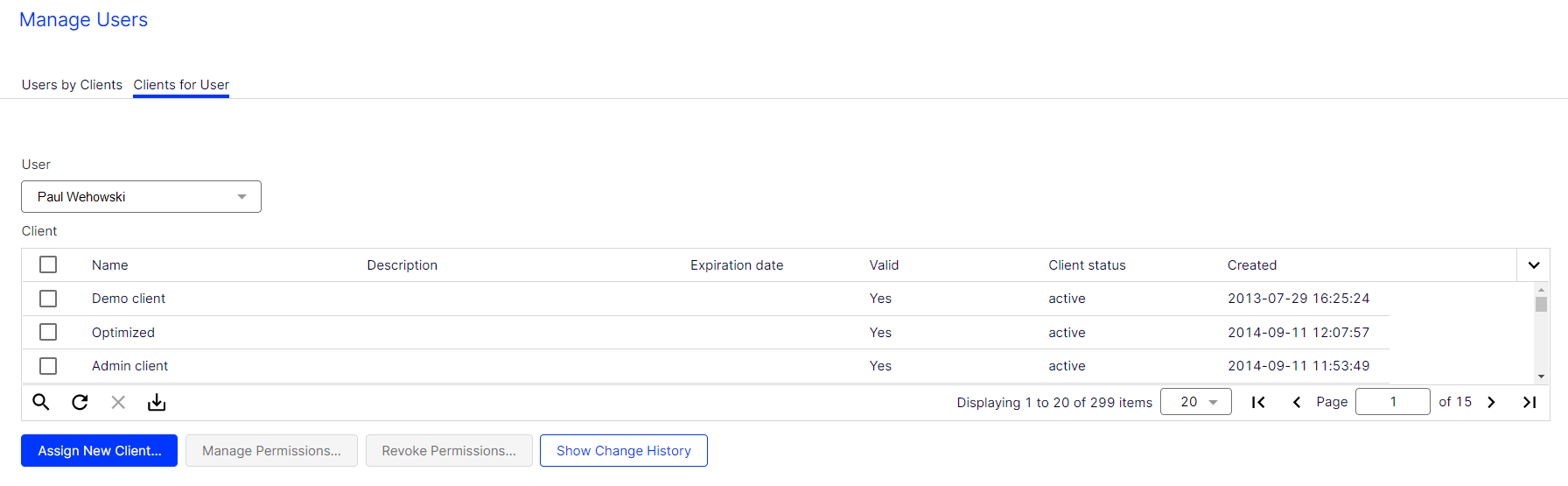Click the export download icon
The image size is (1568, 486).
[x=157, y=402]
